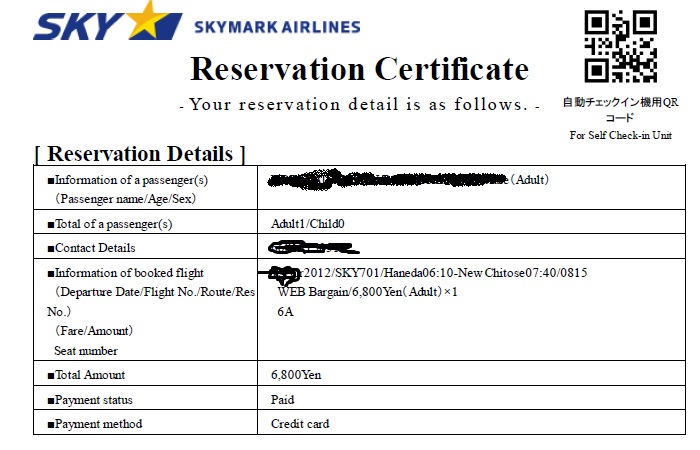Click the SKY logo text
700x450 pixels.
78,26
